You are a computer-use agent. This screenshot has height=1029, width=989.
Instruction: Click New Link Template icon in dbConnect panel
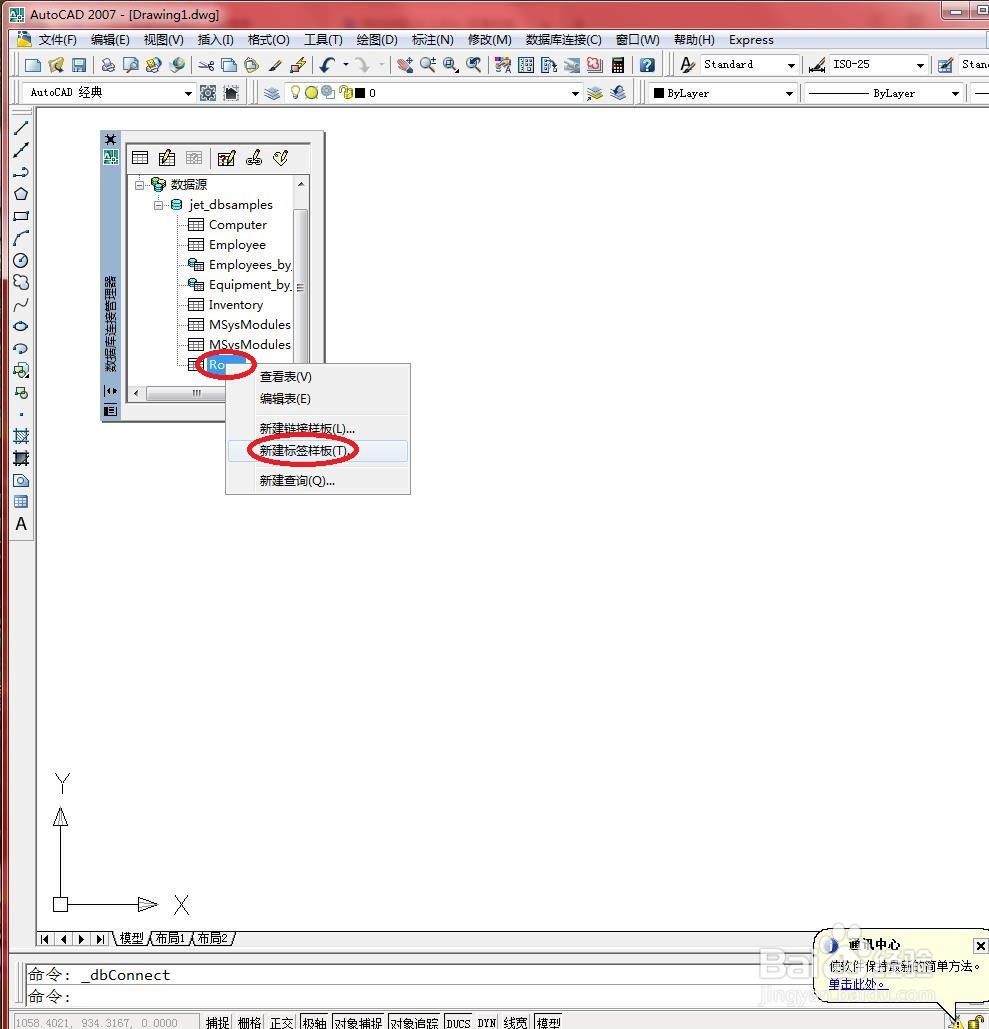coord(254,158)
